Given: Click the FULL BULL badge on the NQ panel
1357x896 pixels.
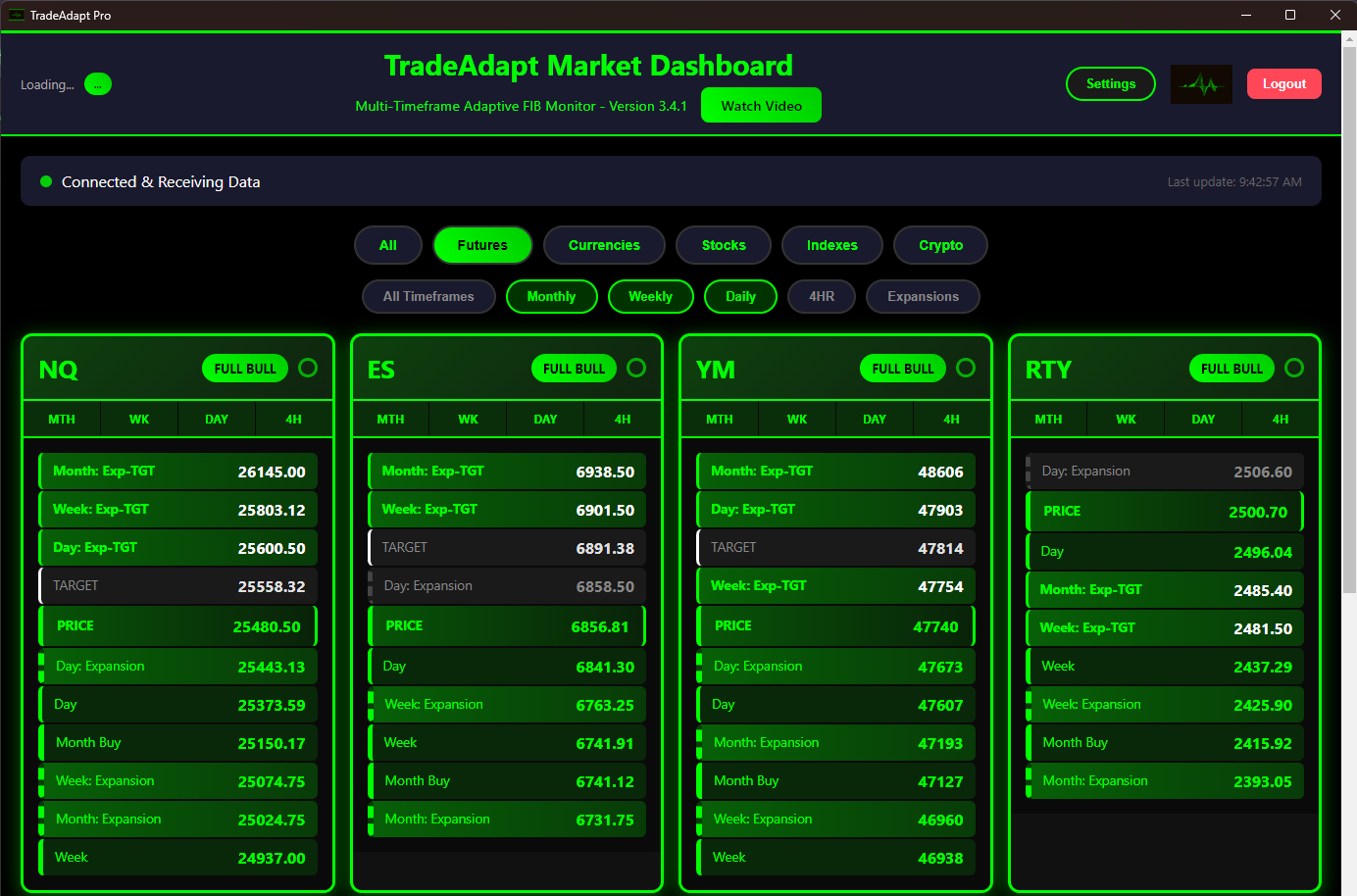Looking at the screenshot, I should pyautogui.click(x=244, y=369).
